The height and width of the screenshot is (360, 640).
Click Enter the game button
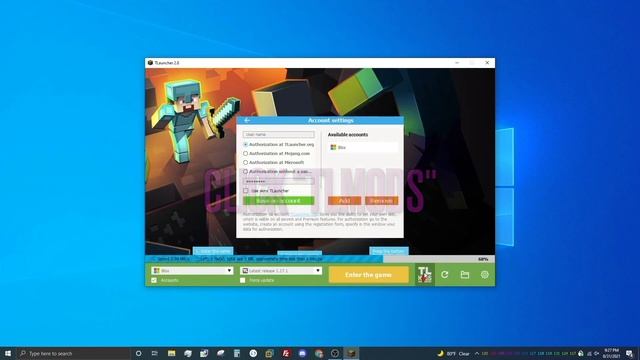pos(369,275)
